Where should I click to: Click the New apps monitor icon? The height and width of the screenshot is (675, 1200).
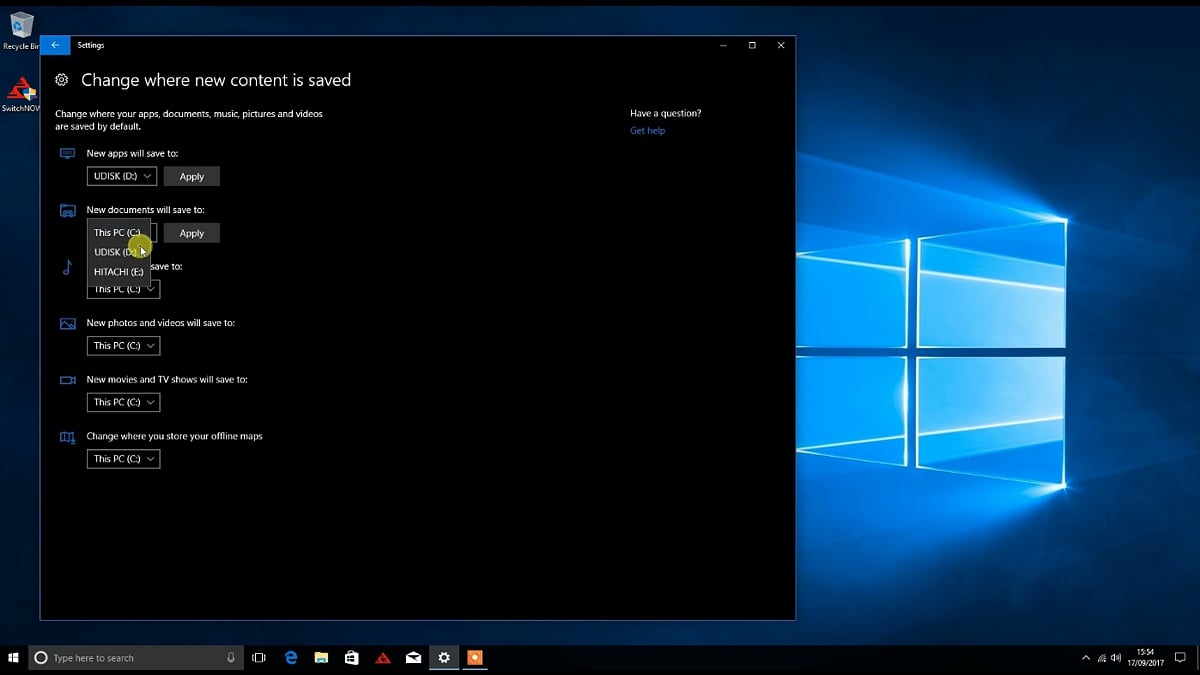pos(67,153)
